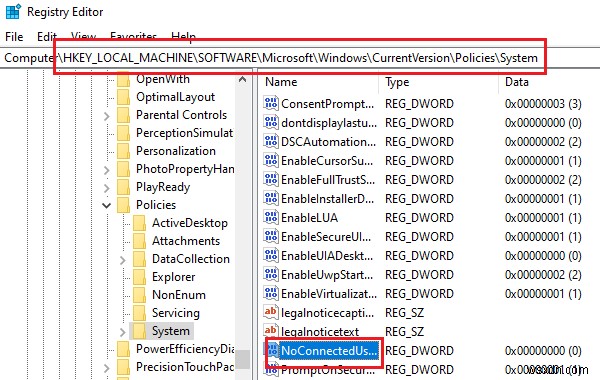
Task: Click the DWORD icon of dontdisplaylastu value
Action: point(271,122)
